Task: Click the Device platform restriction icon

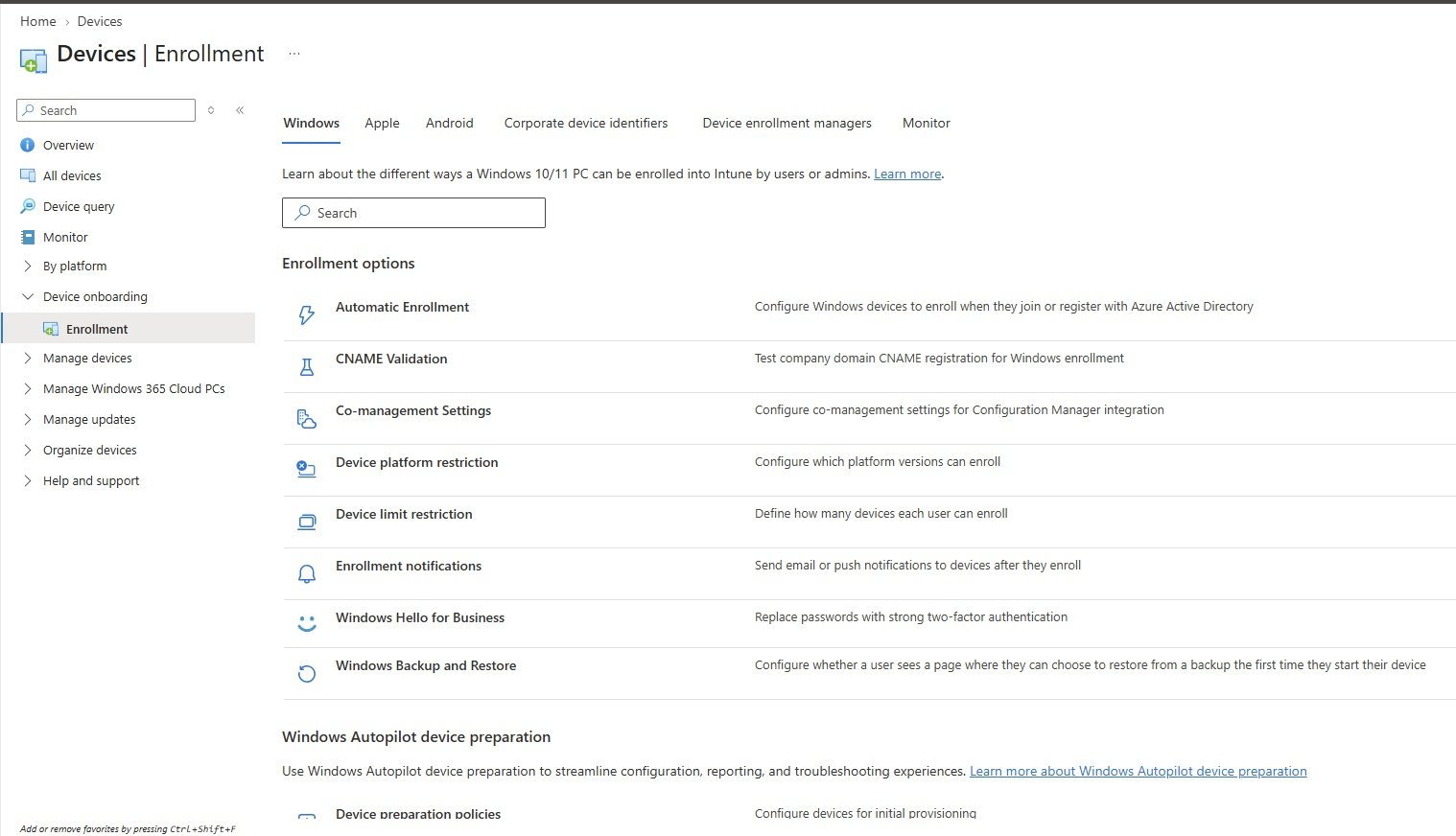Action: click(x=307, y=470)
